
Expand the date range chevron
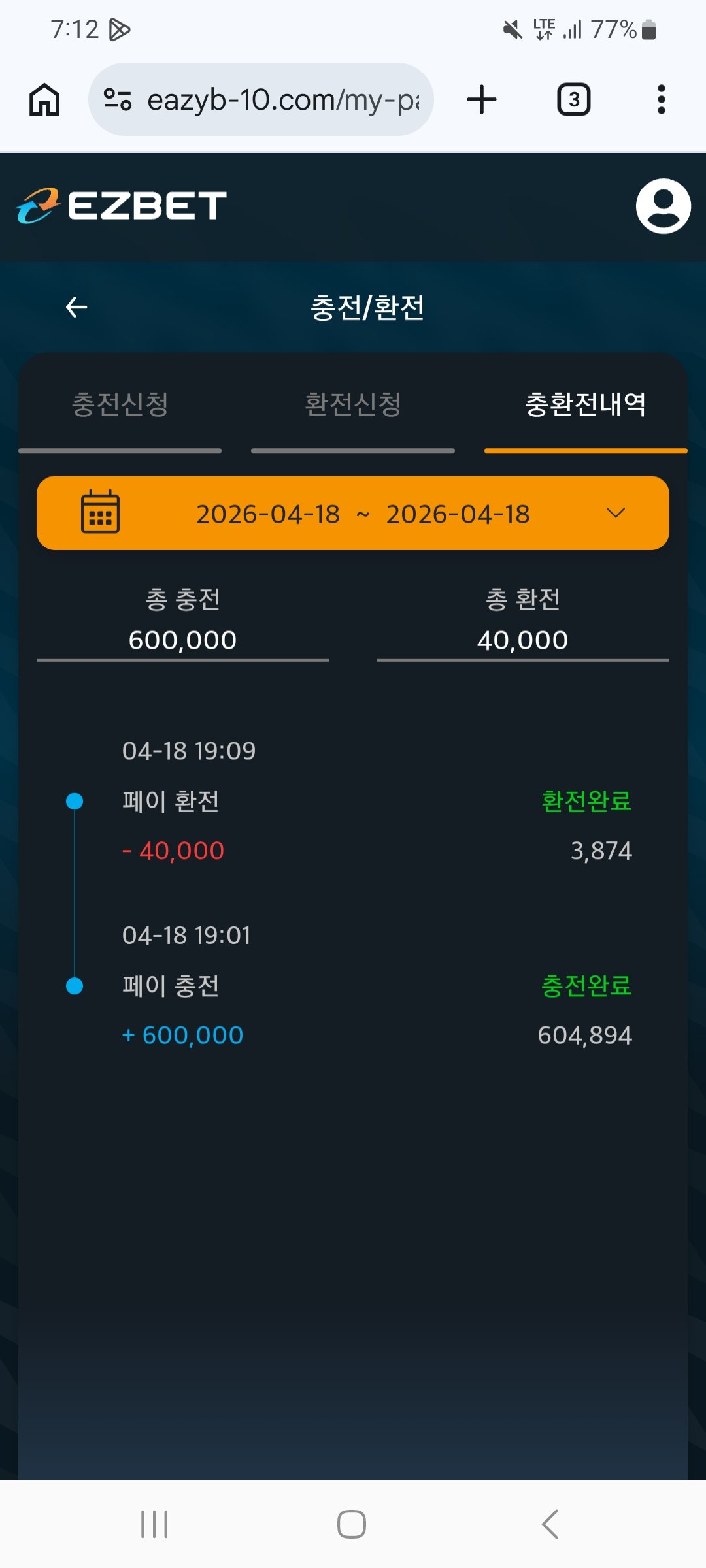(x=616, y=513)
